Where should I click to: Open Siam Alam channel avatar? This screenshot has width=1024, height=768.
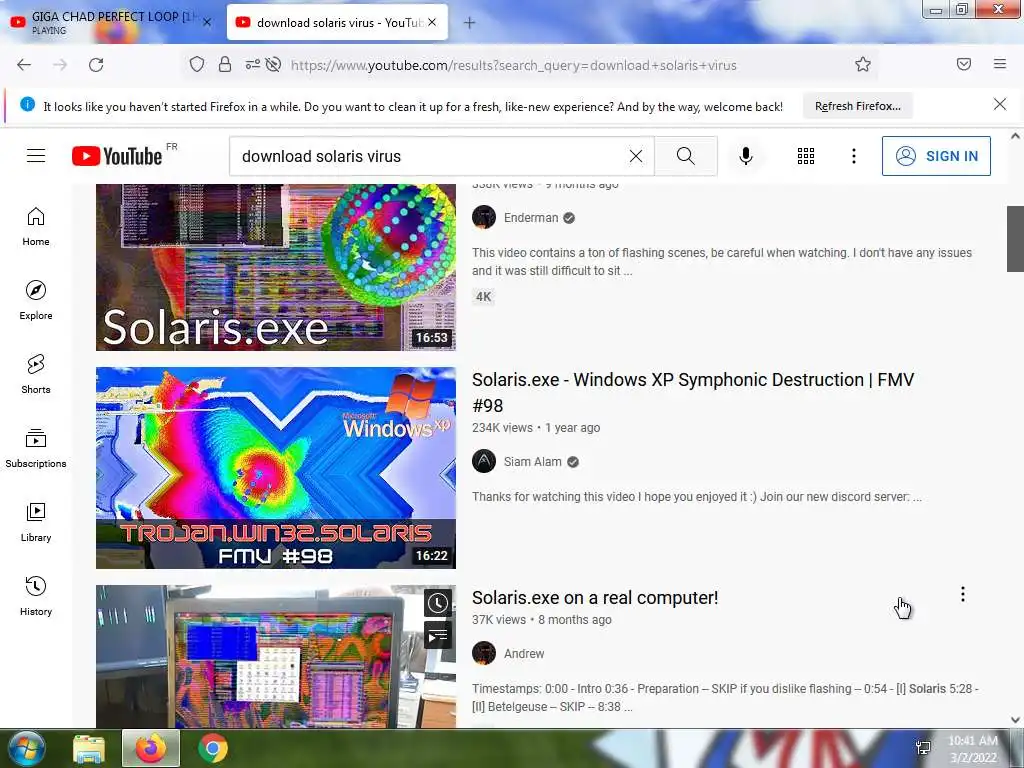click(x=484, y=461)
